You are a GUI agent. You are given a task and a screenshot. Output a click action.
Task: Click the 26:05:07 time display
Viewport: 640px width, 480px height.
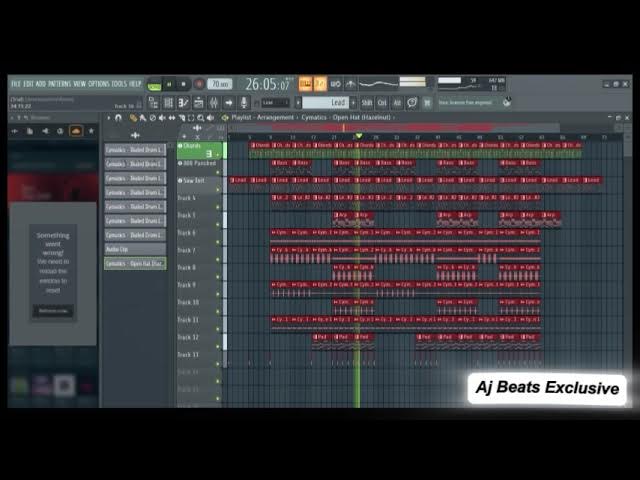tap(268, 84)
